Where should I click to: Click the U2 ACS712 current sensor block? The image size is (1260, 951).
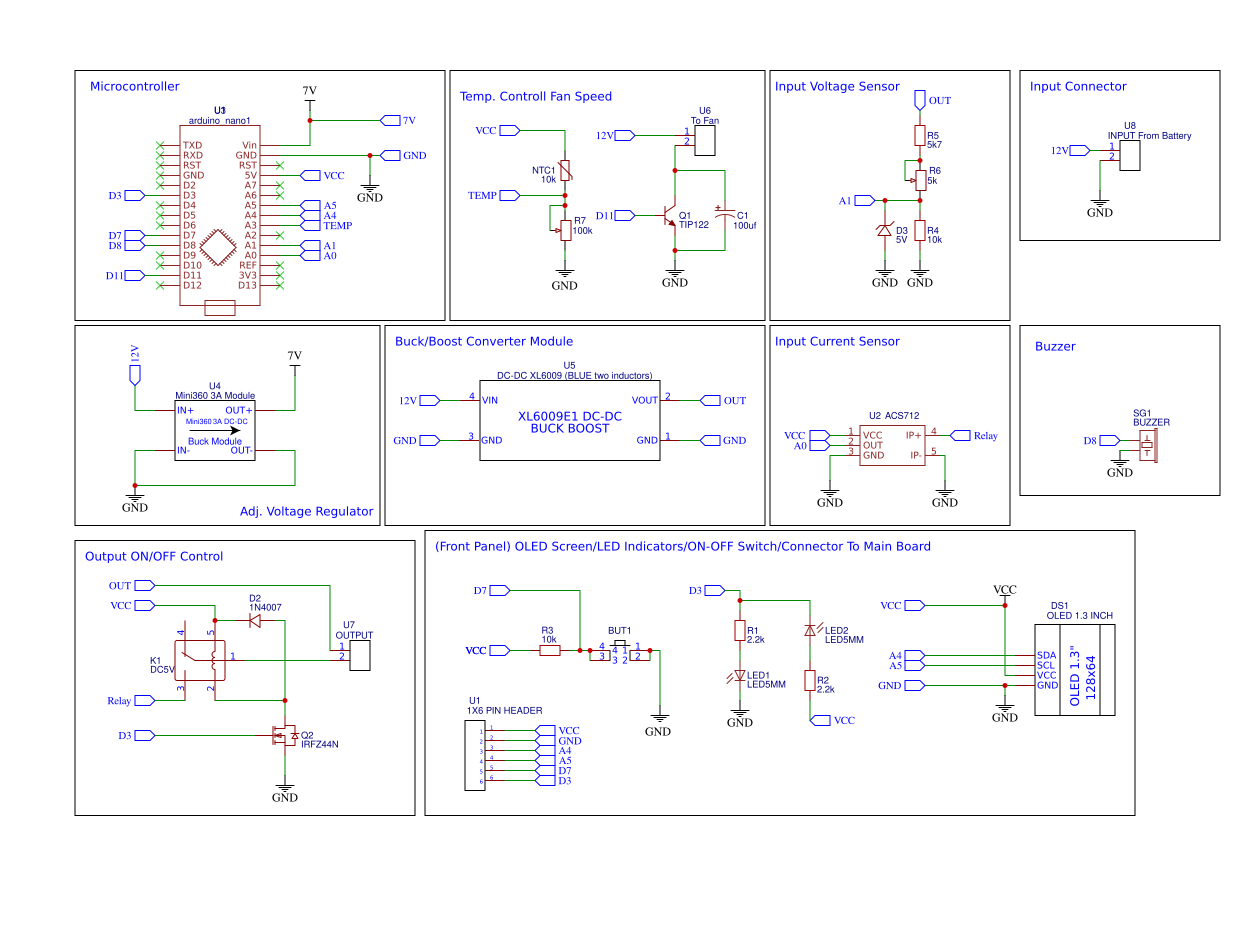coord(891,445)
